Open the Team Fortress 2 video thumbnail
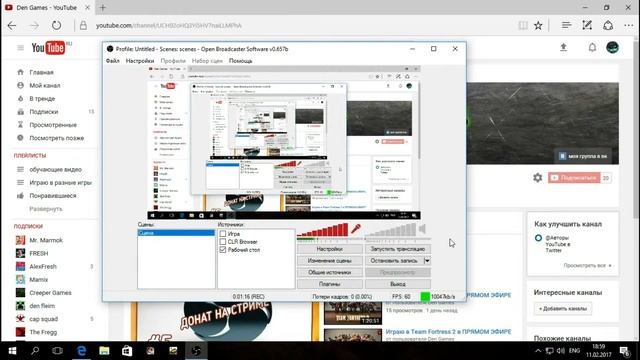 tap(353, 335)
